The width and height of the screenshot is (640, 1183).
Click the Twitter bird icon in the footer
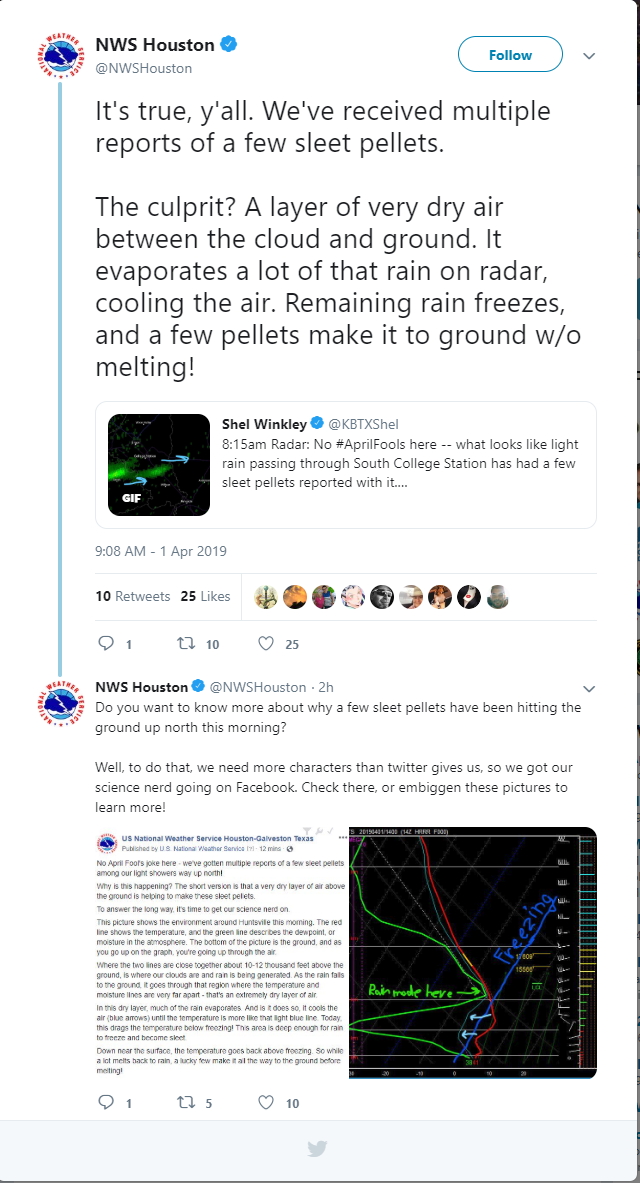click(318, 1149)
